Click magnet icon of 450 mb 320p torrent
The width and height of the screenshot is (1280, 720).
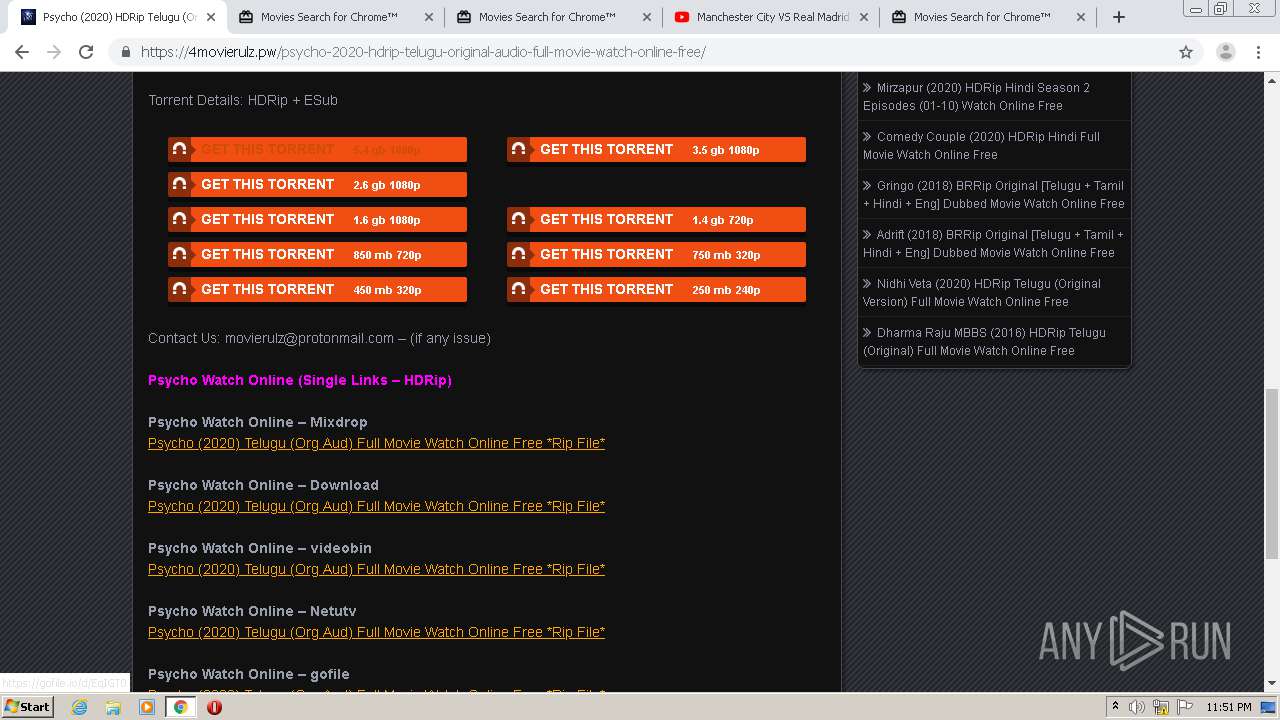click(x=179, y=289)
